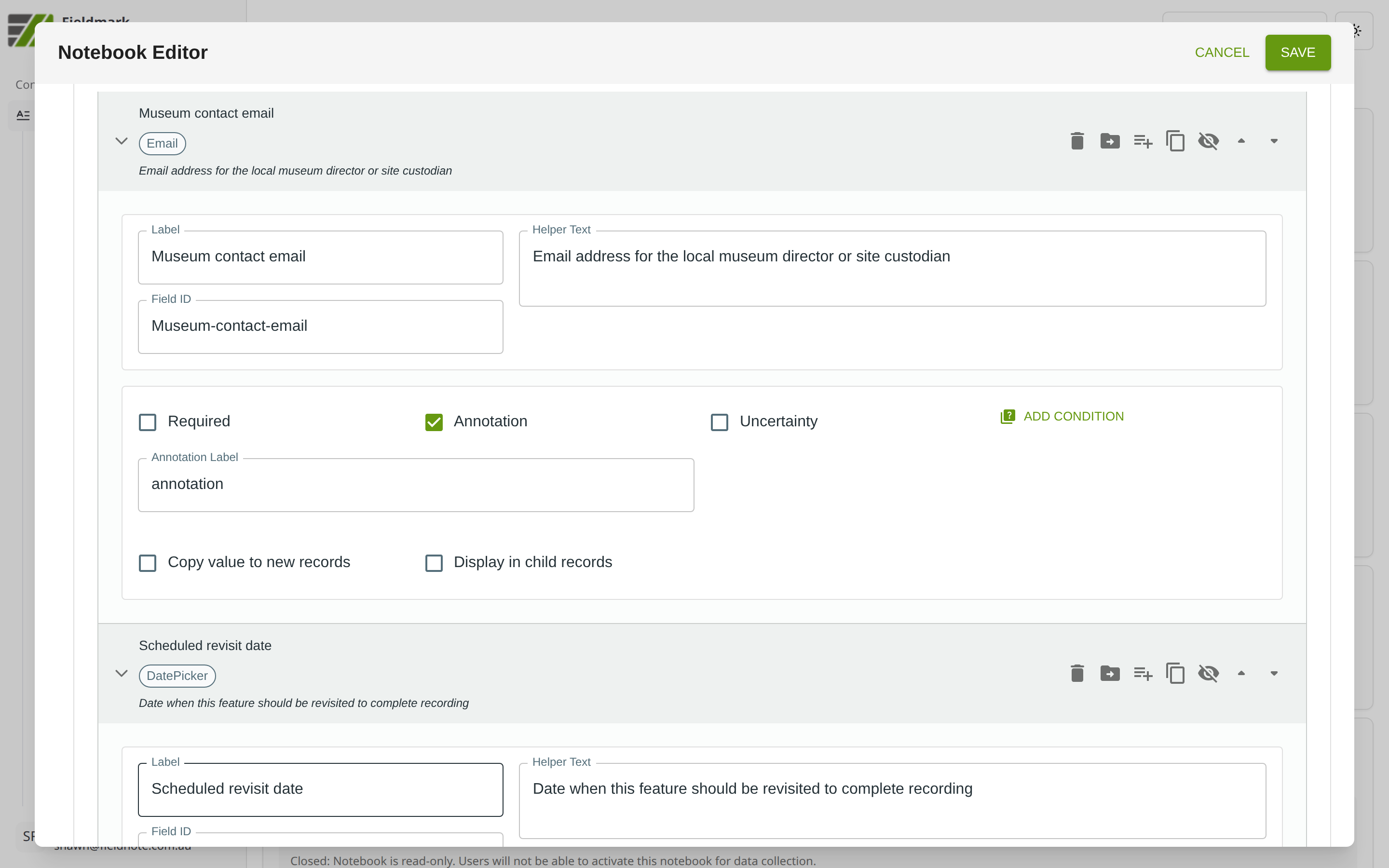Screen dimensions: 1389x868
Task: Enable the Uncertainty checkbox
Action: click(x=719, y=422)
